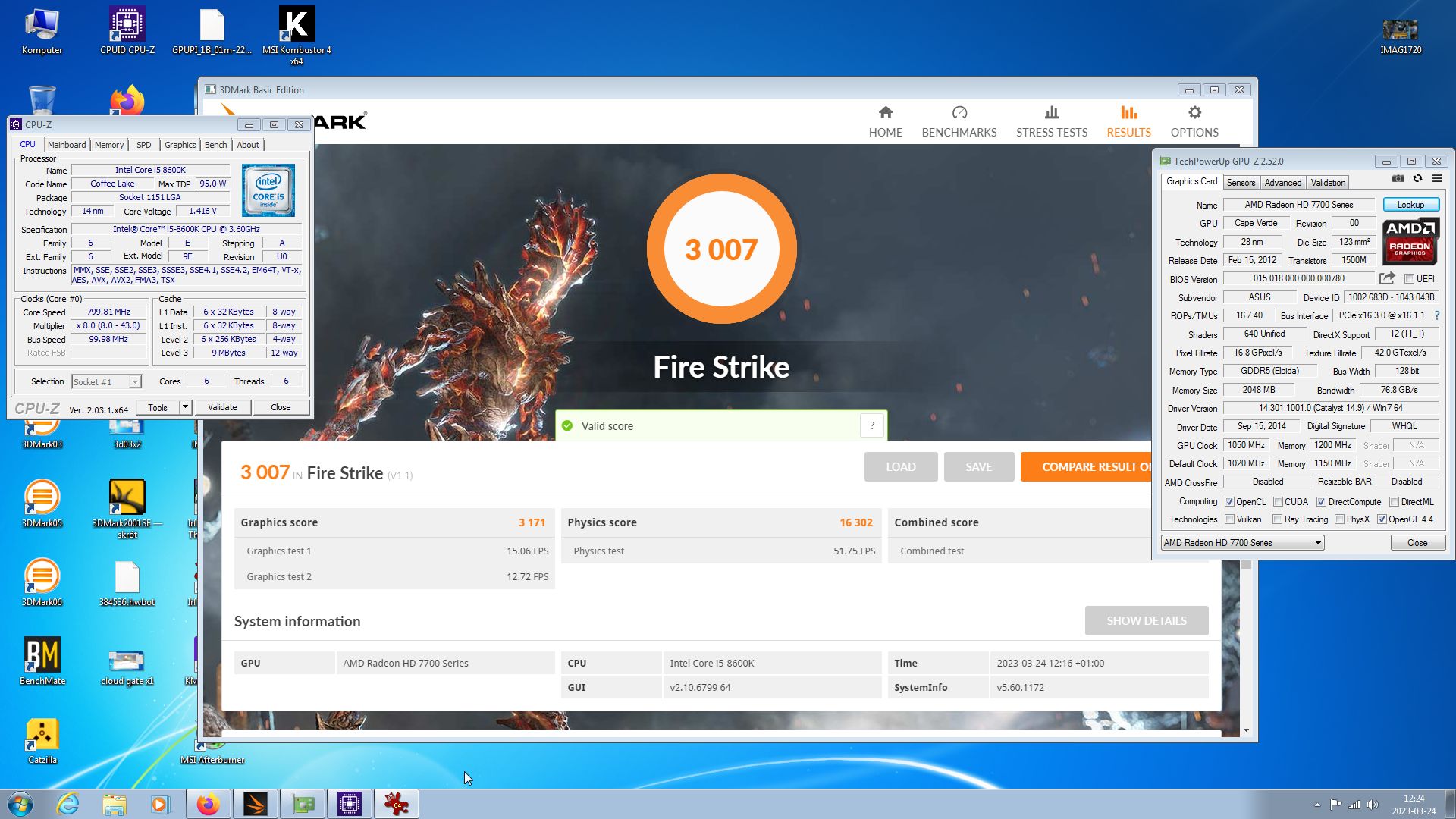1456x819 pixels.
Task: Expand the Tools dropdown arrow in CPU-Z
Action: (x=184, y=407)
